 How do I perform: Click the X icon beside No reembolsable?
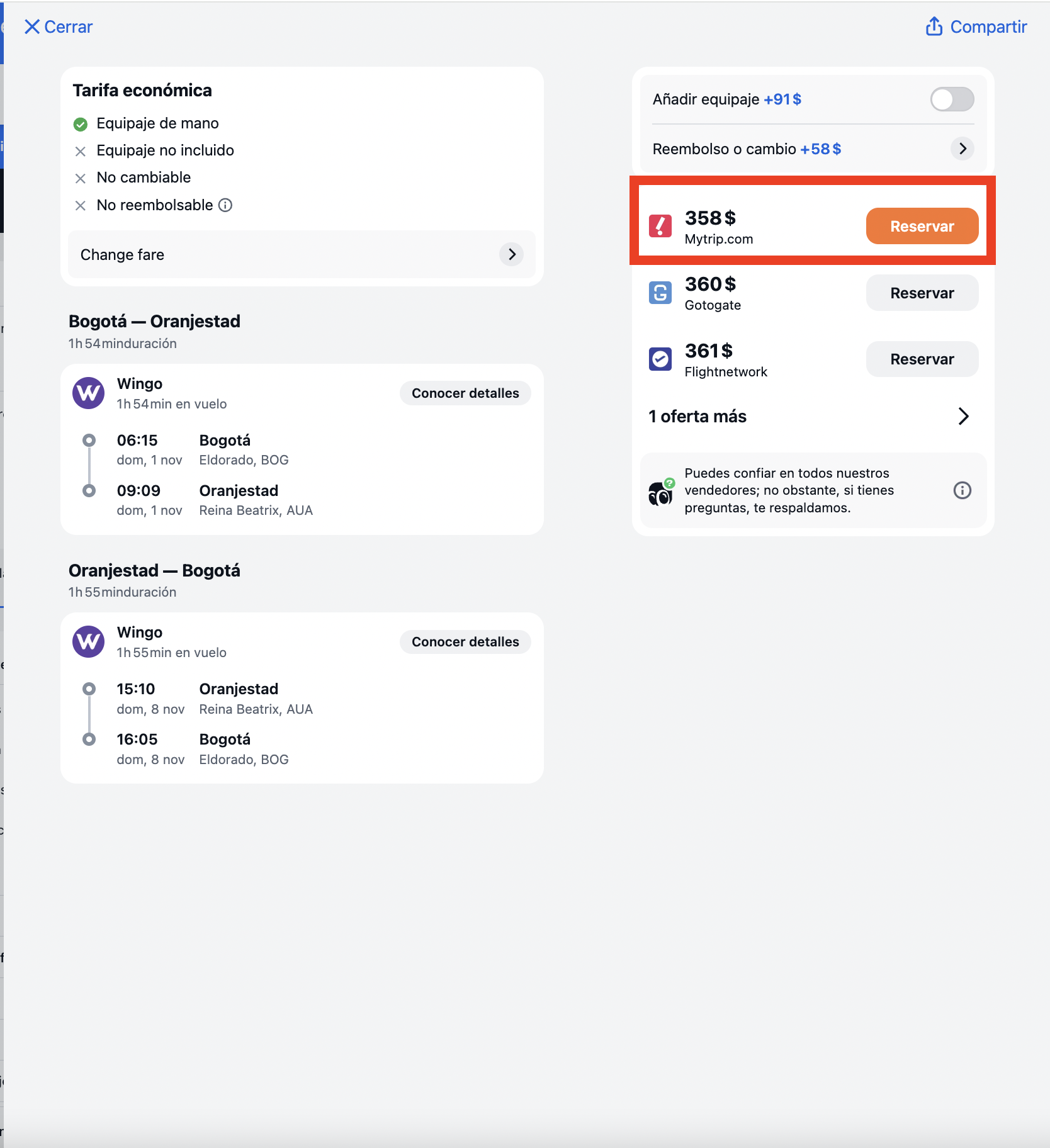coord(81,206)
